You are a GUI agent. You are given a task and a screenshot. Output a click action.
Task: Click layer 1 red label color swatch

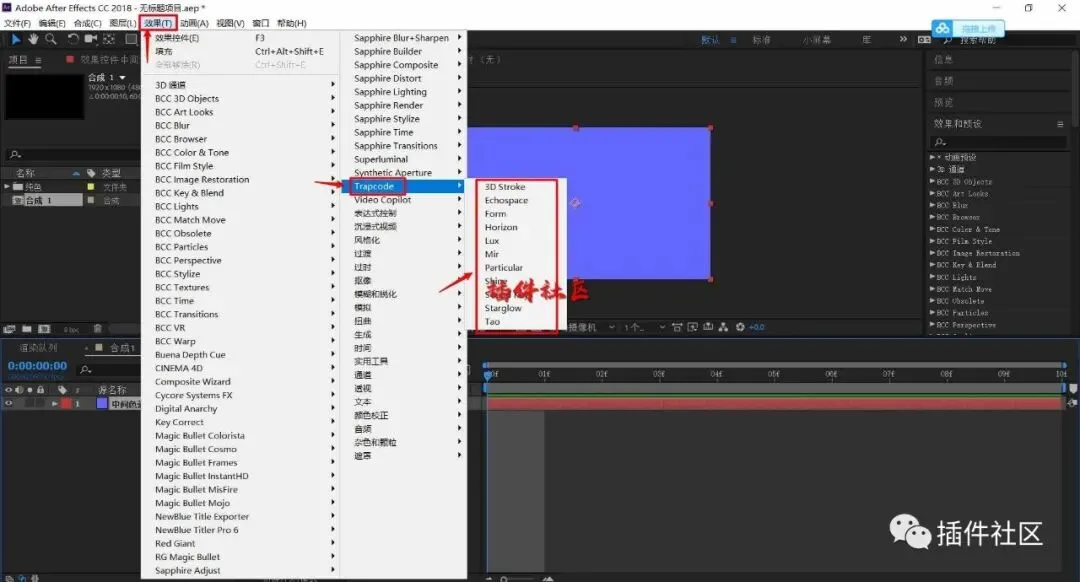tap(66, 404)
